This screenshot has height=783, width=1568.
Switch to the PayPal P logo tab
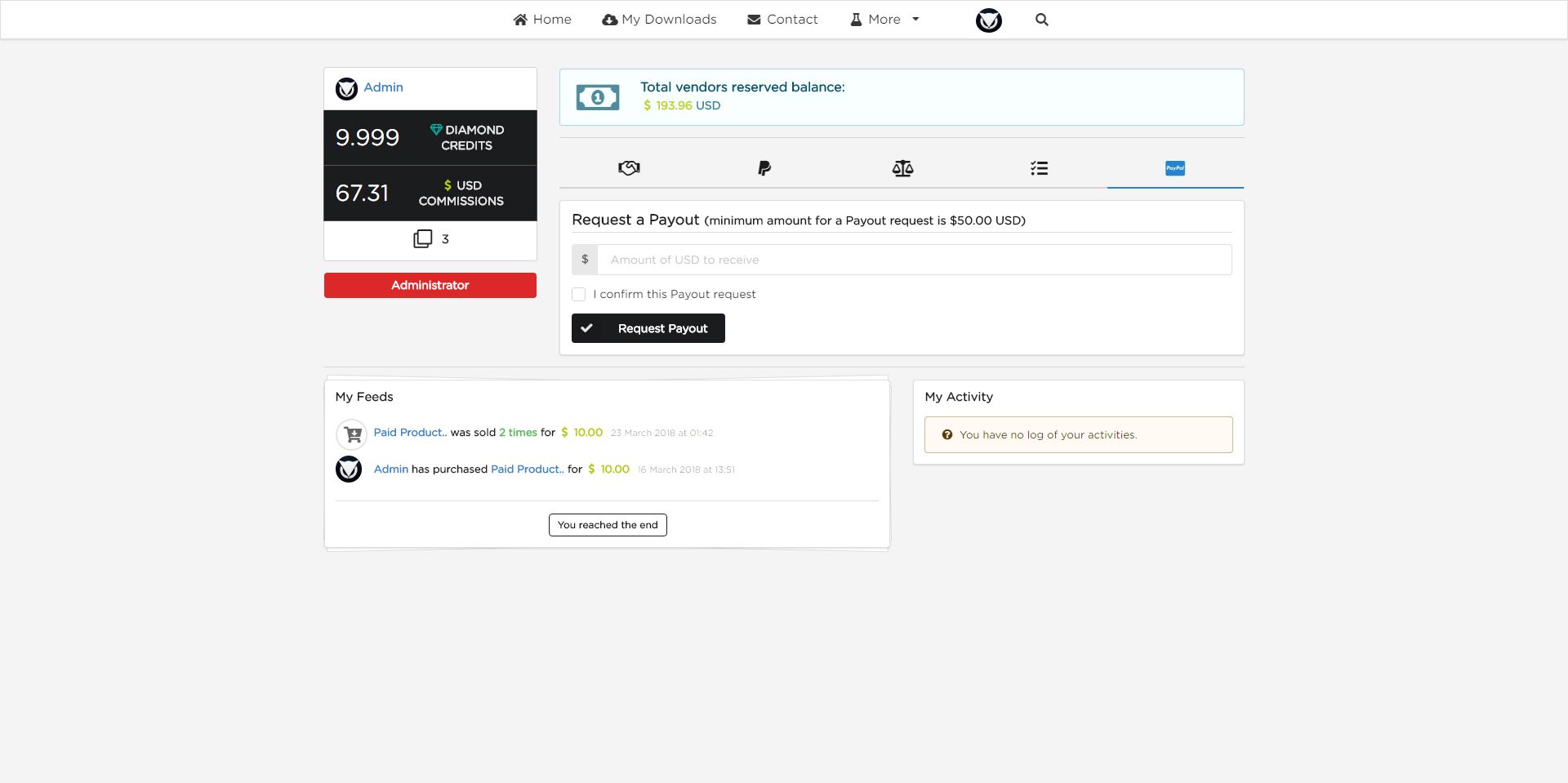(x=764, y=168)
